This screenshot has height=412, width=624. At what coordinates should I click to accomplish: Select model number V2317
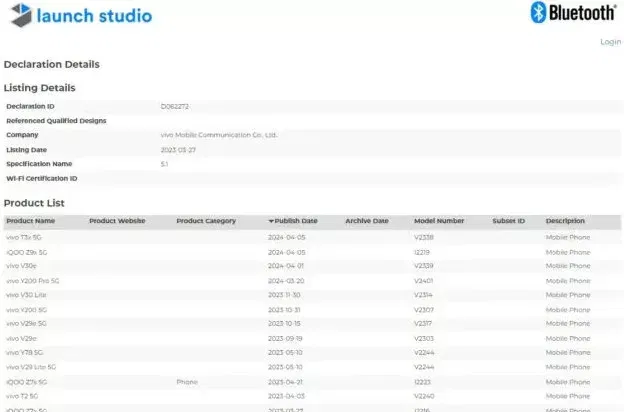(x=423, y=324)
